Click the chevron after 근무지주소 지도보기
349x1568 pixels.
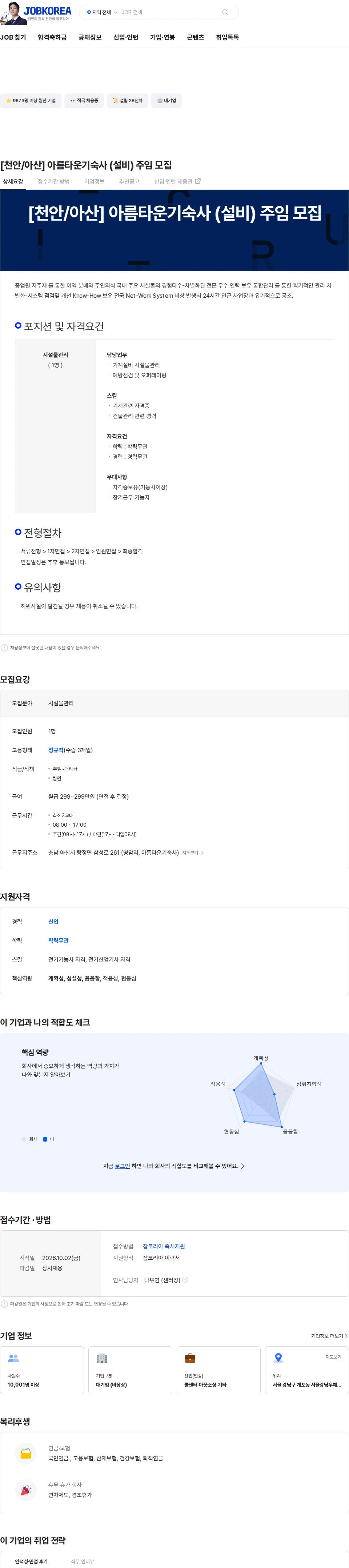pyautogui.click(x=202, y=853)
